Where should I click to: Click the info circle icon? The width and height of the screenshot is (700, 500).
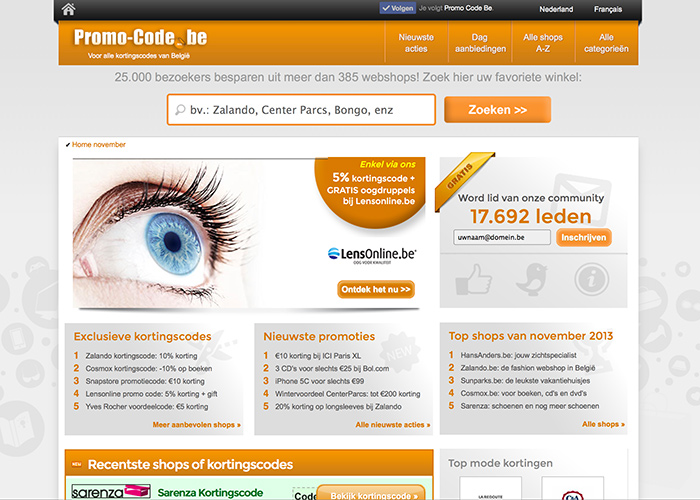coord(592,279)
